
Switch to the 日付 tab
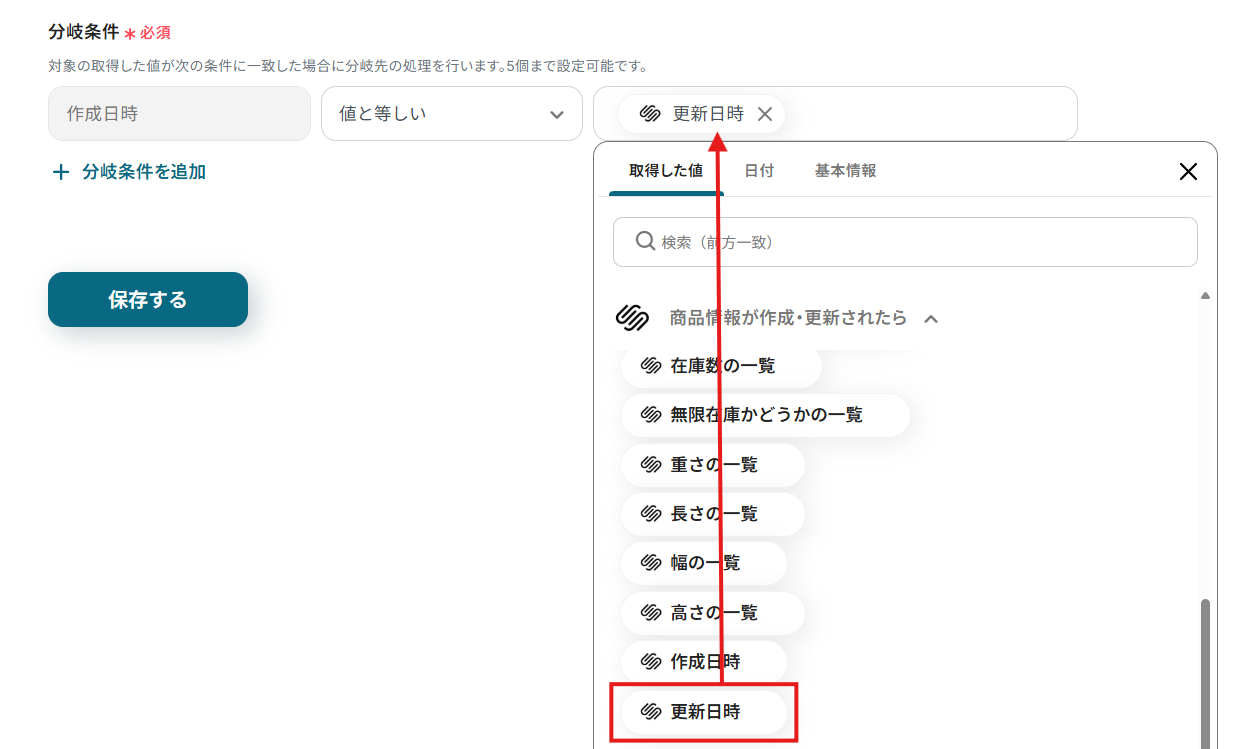coord(759,171)
